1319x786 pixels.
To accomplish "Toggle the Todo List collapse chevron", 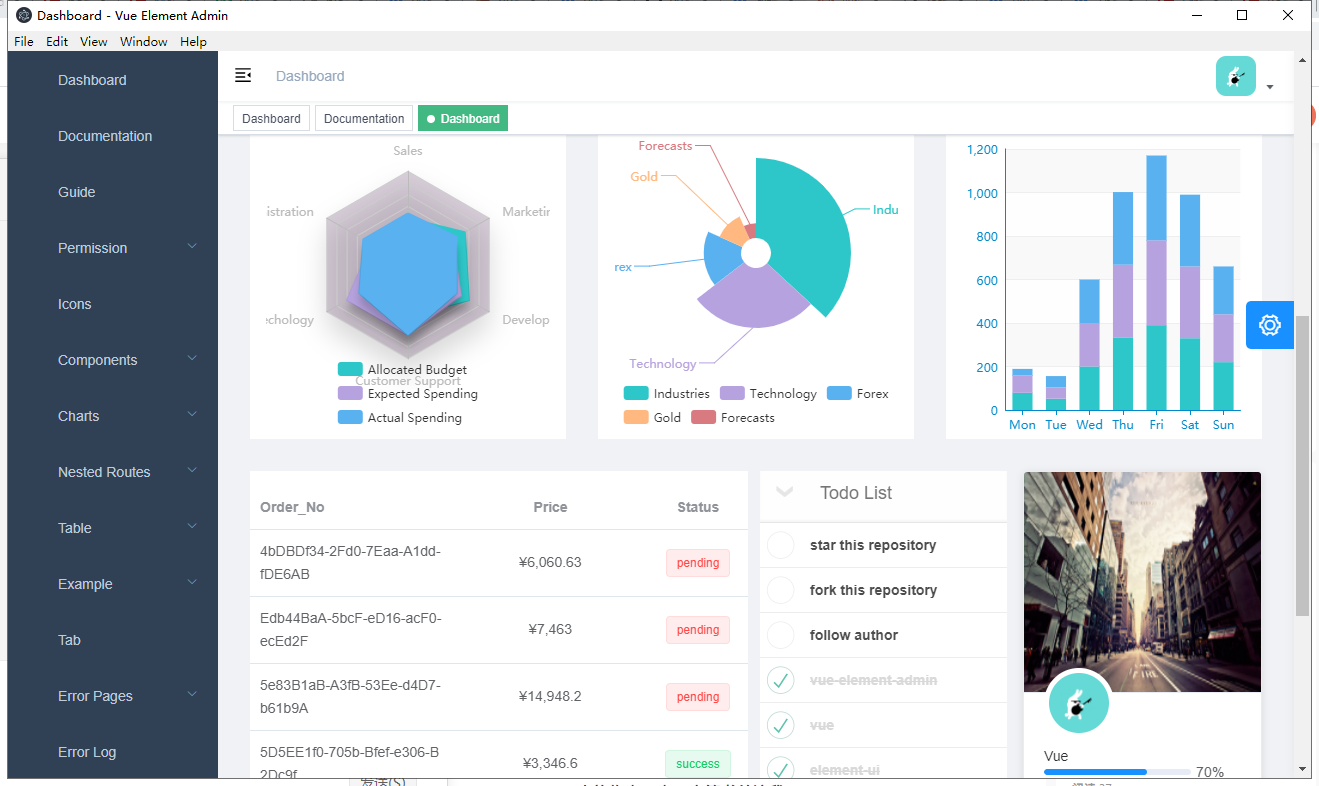I will click(785, 492).
